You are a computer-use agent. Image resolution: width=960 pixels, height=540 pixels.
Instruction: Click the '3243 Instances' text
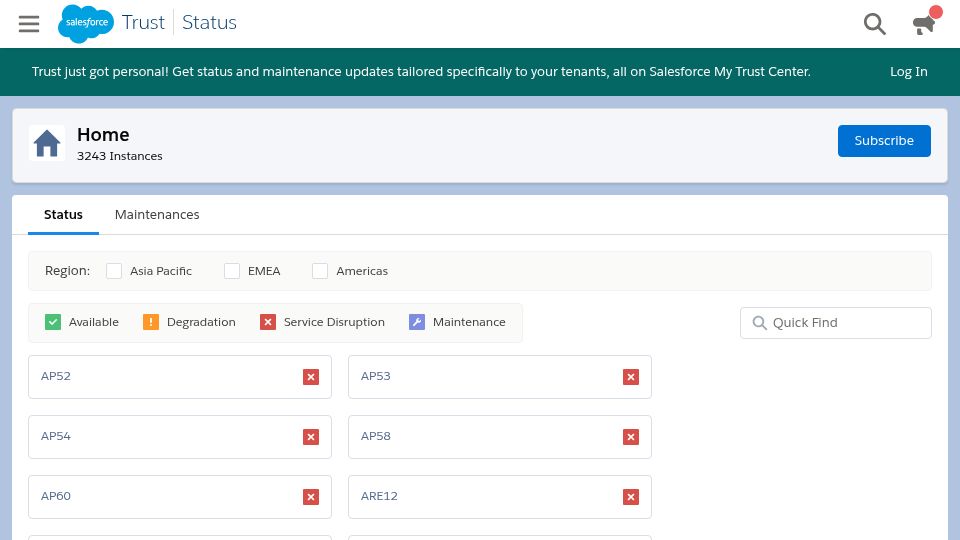click(x=119, y=156)
